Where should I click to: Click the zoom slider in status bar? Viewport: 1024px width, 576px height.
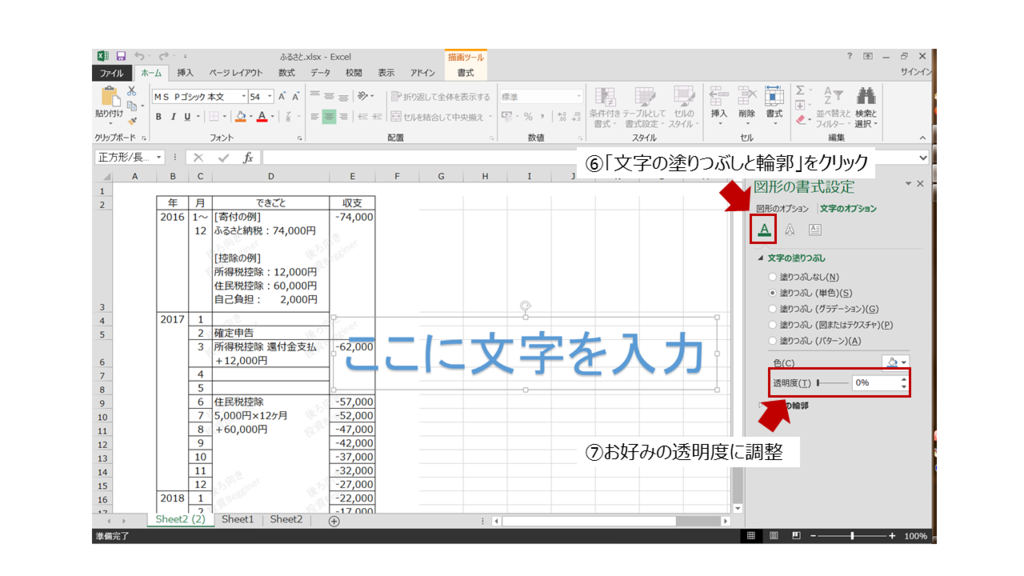pyautogui.click(x=852, y=536)
